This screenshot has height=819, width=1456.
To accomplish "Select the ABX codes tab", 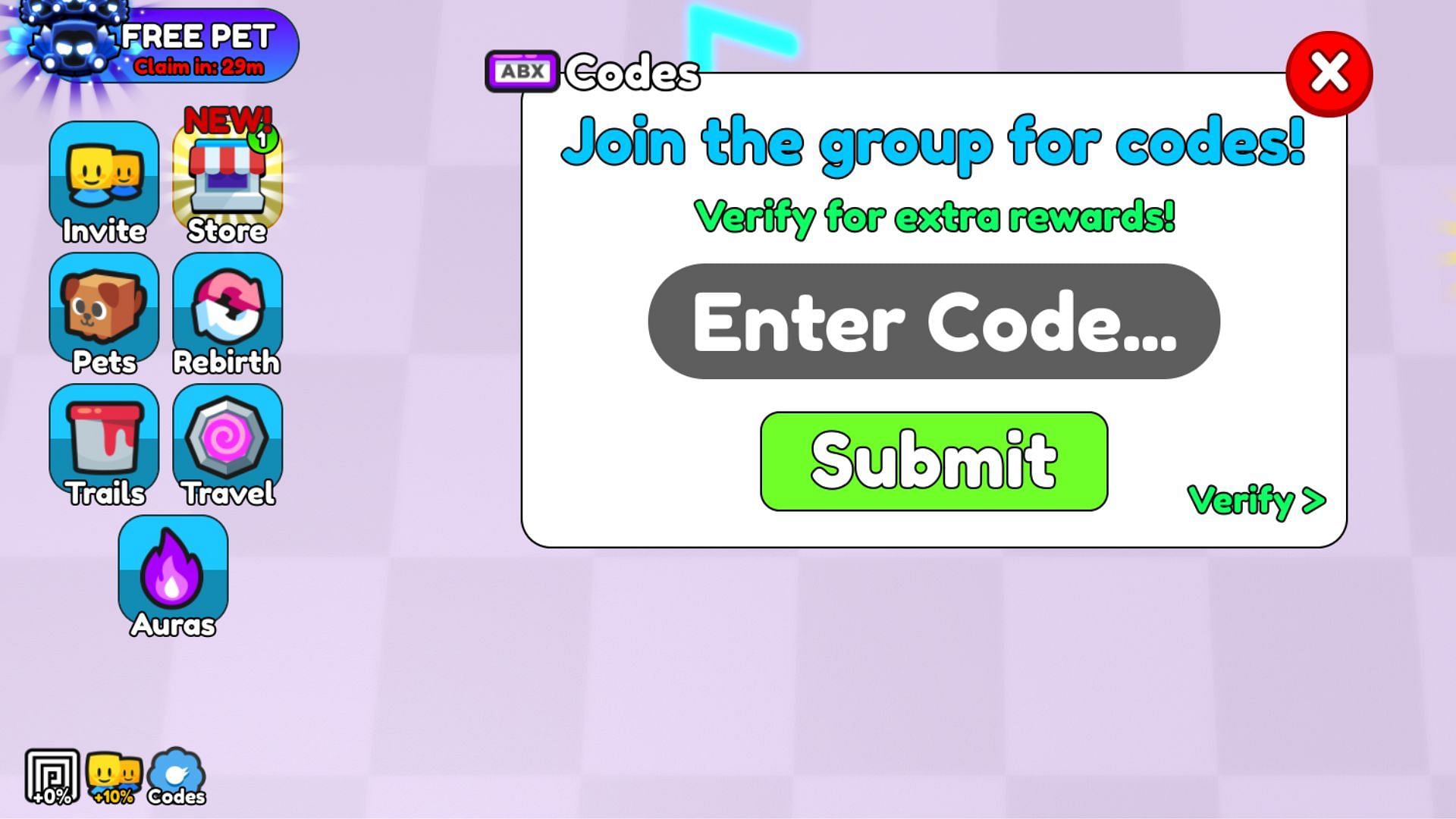I will (x=520, y=71).
